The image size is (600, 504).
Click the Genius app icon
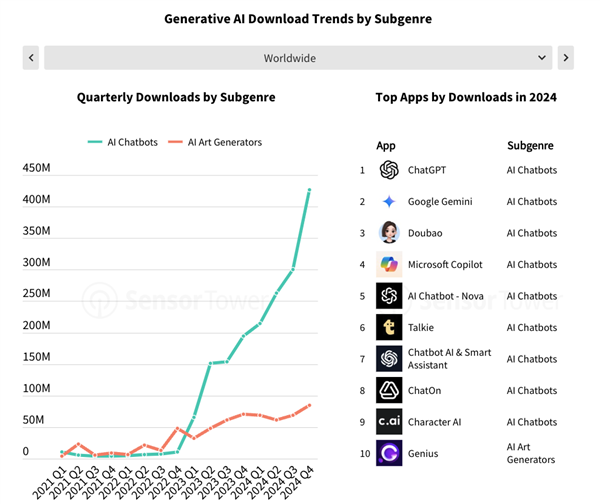pyautogui.click(x=389, y=453)
